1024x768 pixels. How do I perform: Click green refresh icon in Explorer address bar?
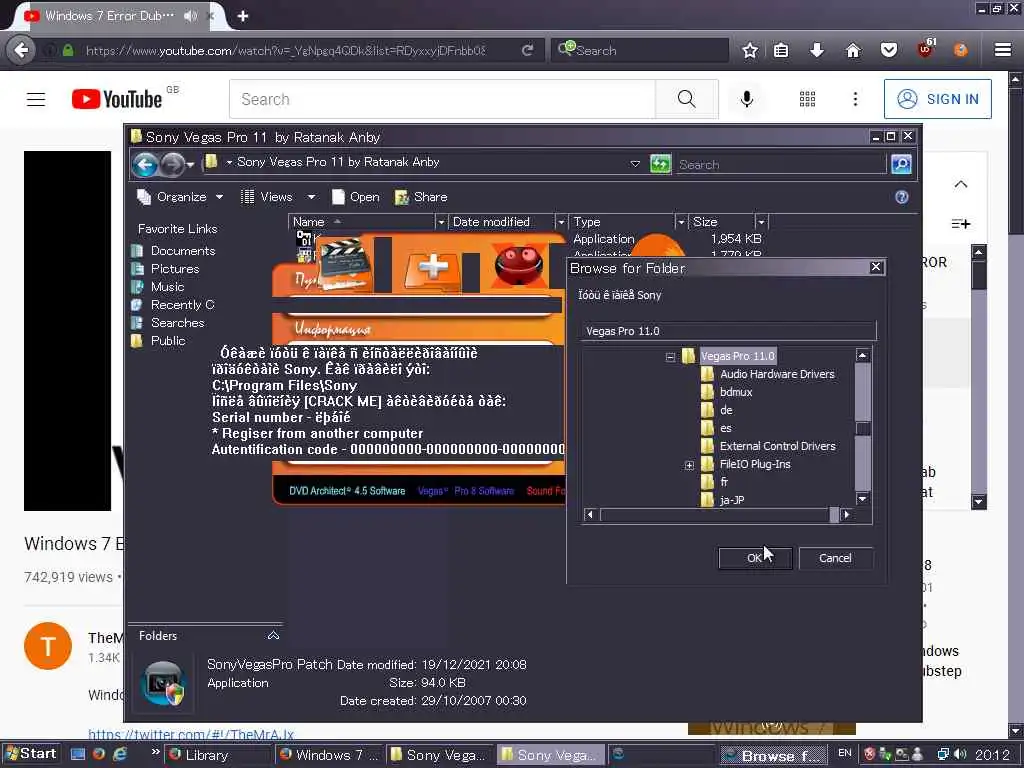click(660, 164)
